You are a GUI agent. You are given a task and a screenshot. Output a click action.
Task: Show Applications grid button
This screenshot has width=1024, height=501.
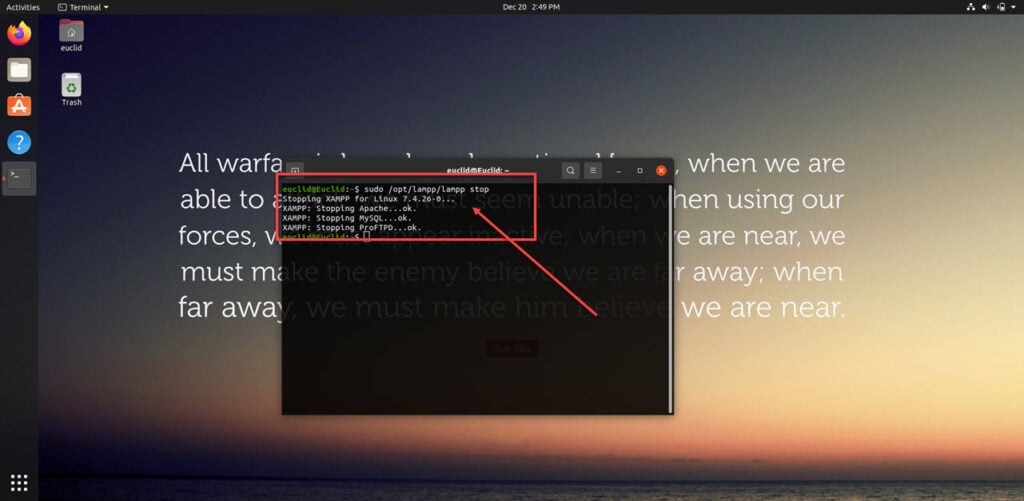coord(19,483)
